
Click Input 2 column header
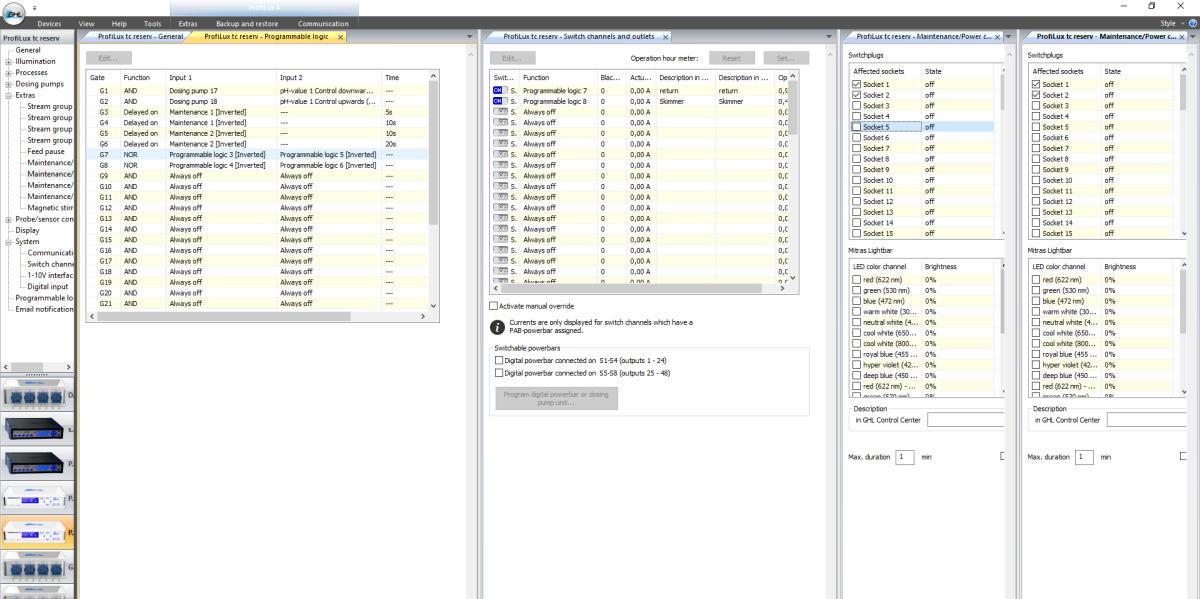point(328,76)
